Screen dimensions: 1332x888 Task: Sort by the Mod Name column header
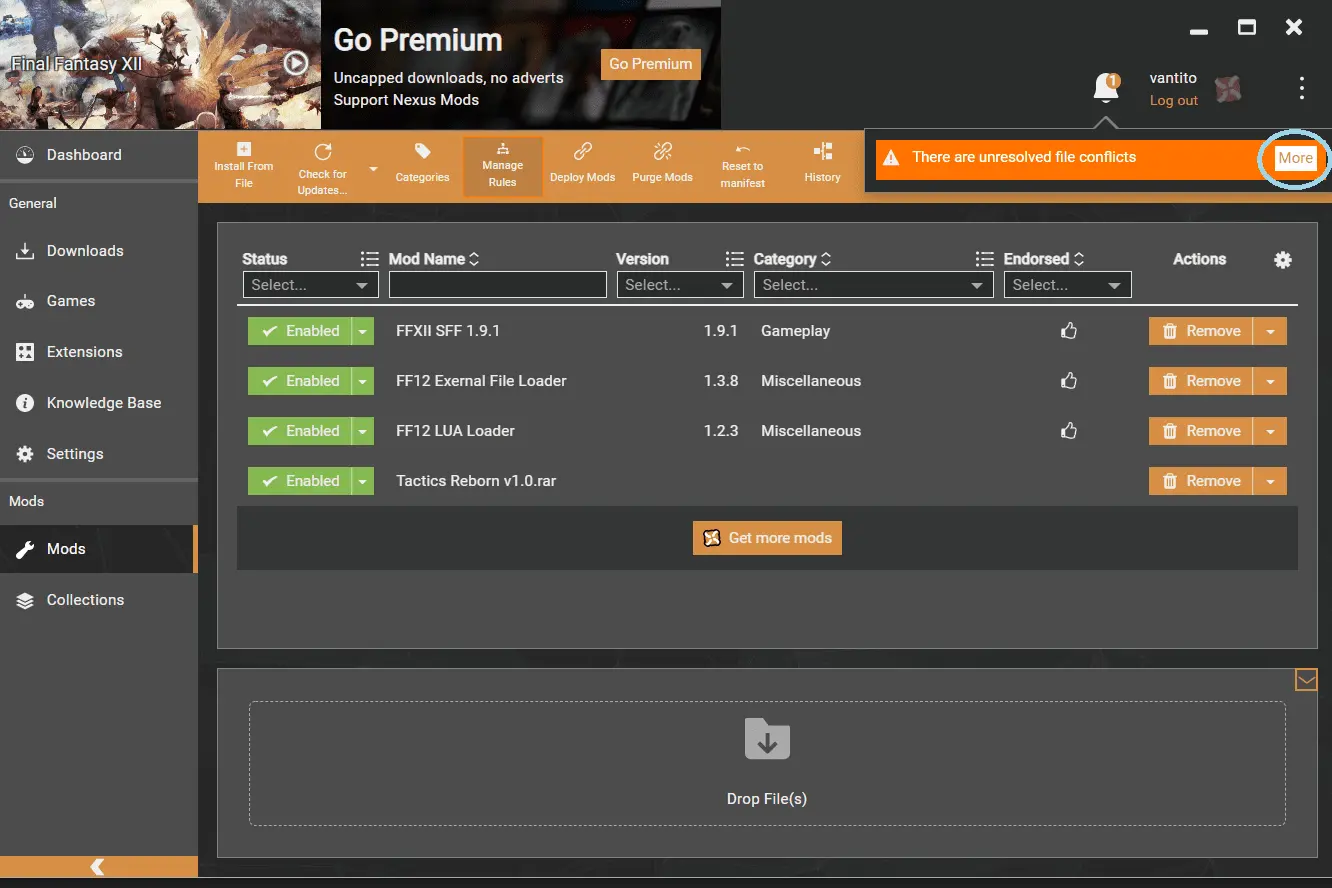tap(434, 259)
